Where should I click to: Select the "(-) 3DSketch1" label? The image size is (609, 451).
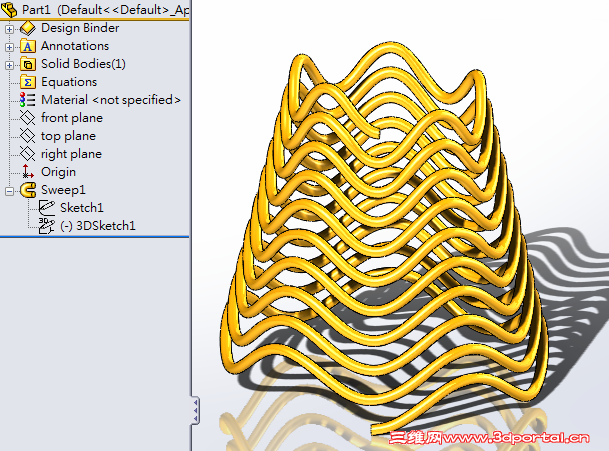pos(98,226)
